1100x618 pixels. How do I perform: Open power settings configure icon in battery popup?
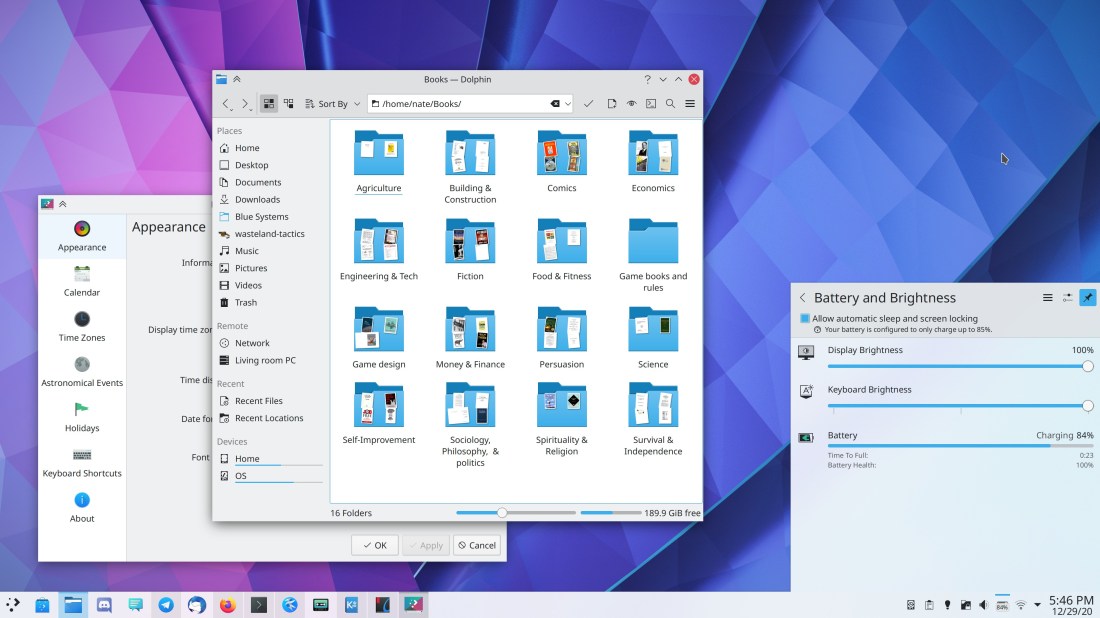[1067, 298]
